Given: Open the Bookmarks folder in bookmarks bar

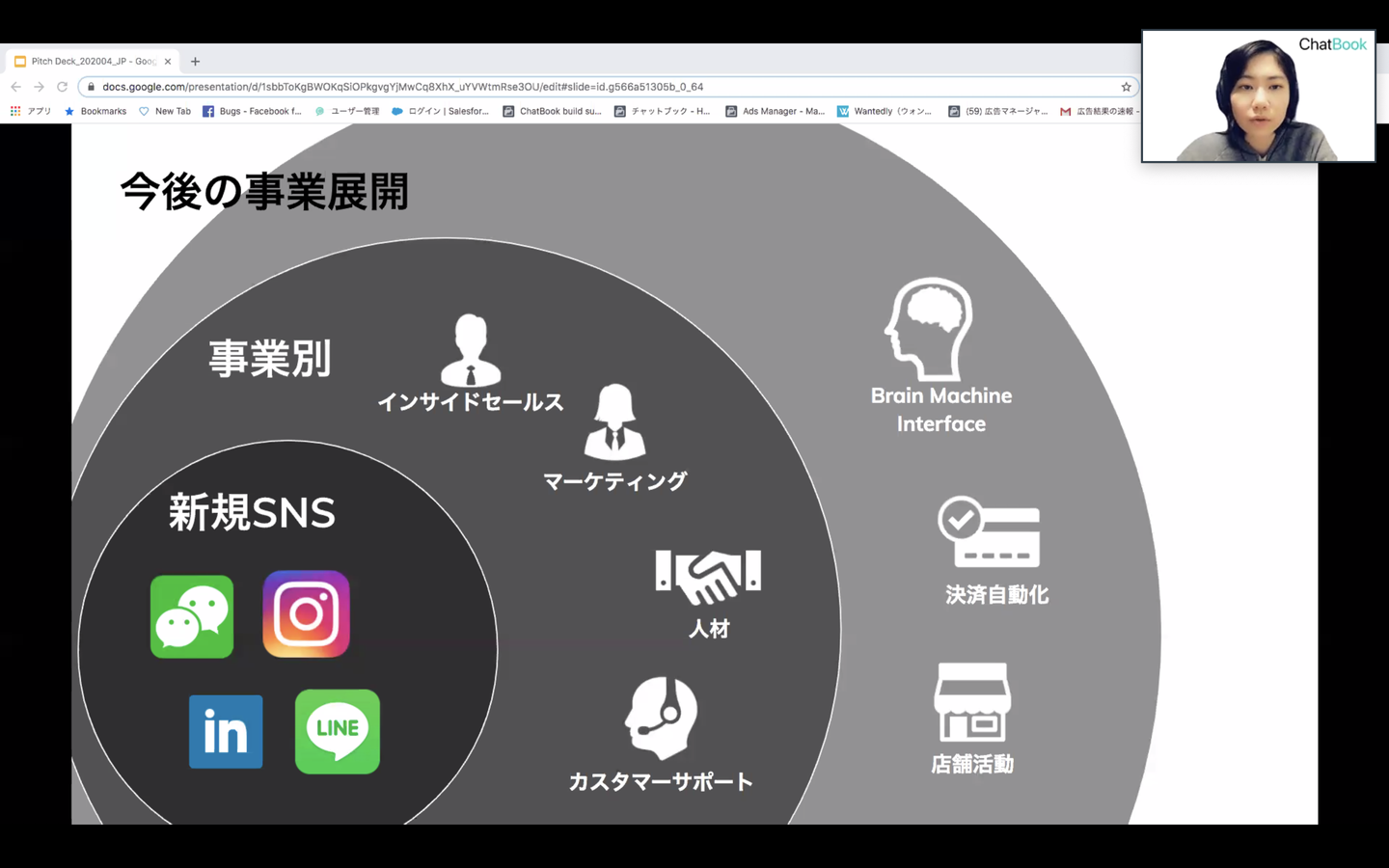Looking at the screenshot, I should (x=95, y=111).
